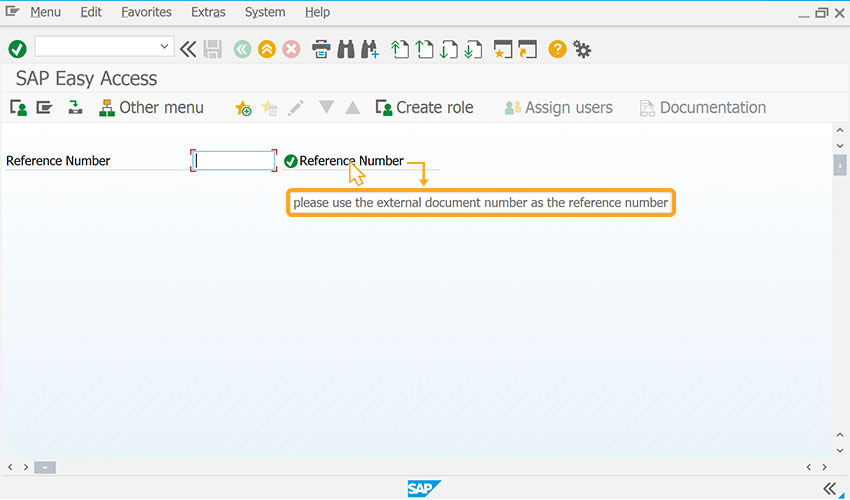The width and height of the screenshot is (850, 500).
Task: Click the Assign users button
Action: click(558, 107)
